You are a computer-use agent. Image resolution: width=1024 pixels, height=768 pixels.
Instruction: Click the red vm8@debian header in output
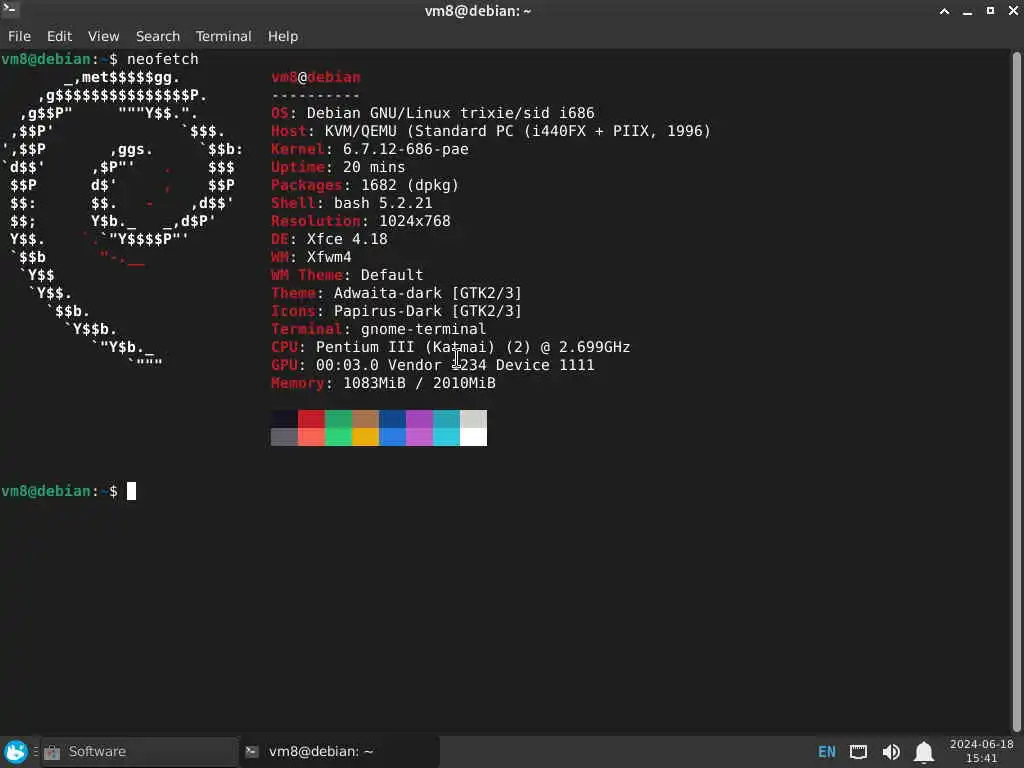click(x=315, y=77)
